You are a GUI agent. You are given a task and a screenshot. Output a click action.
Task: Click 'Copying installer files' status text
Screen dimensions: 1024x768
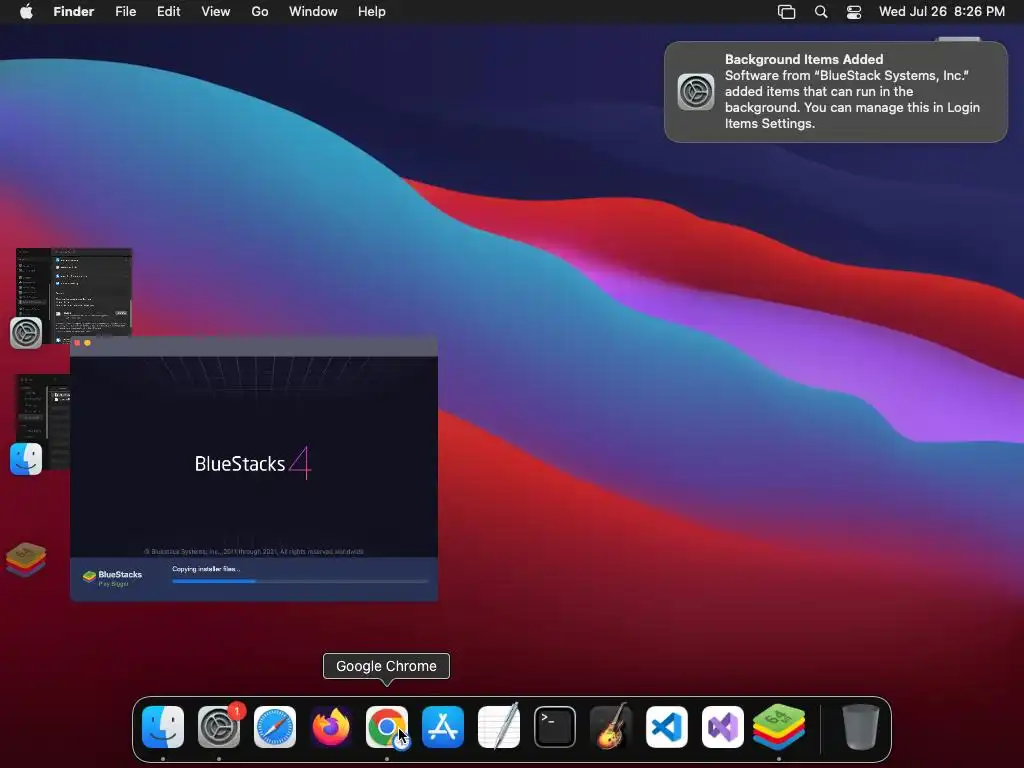(206, 569)
